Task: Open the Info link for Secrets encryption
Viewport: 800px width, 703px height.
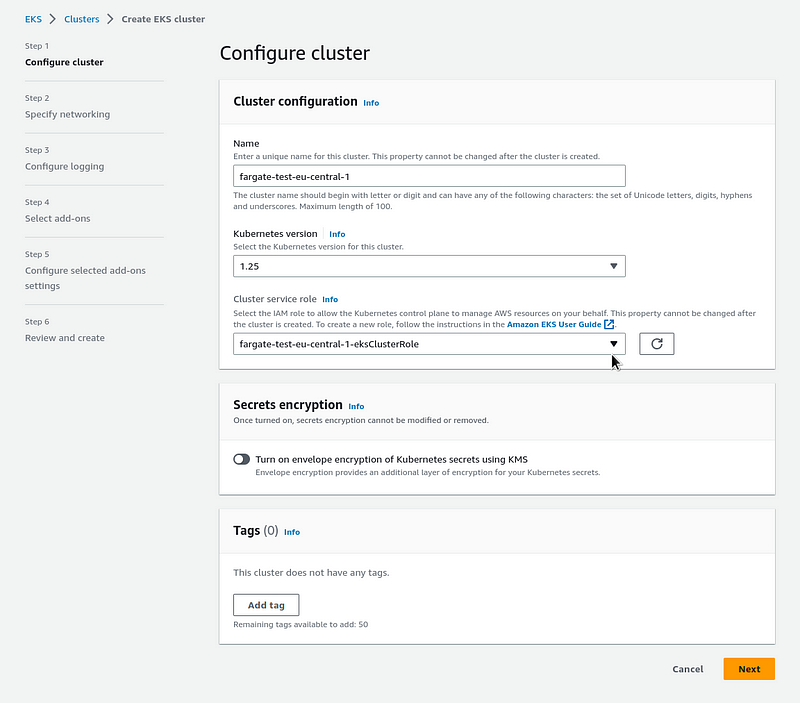Action: coord(356,406)
